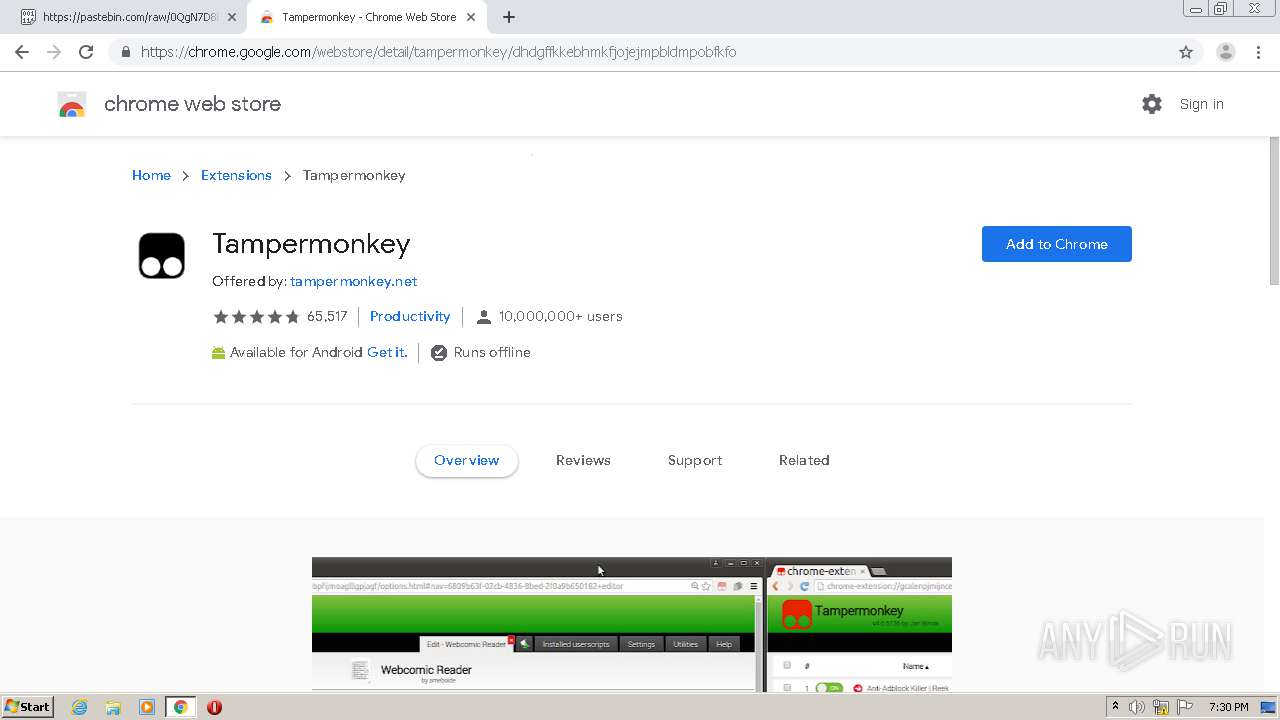
Task: Go to Home breadcrumb link
Action: pos(151,175)
